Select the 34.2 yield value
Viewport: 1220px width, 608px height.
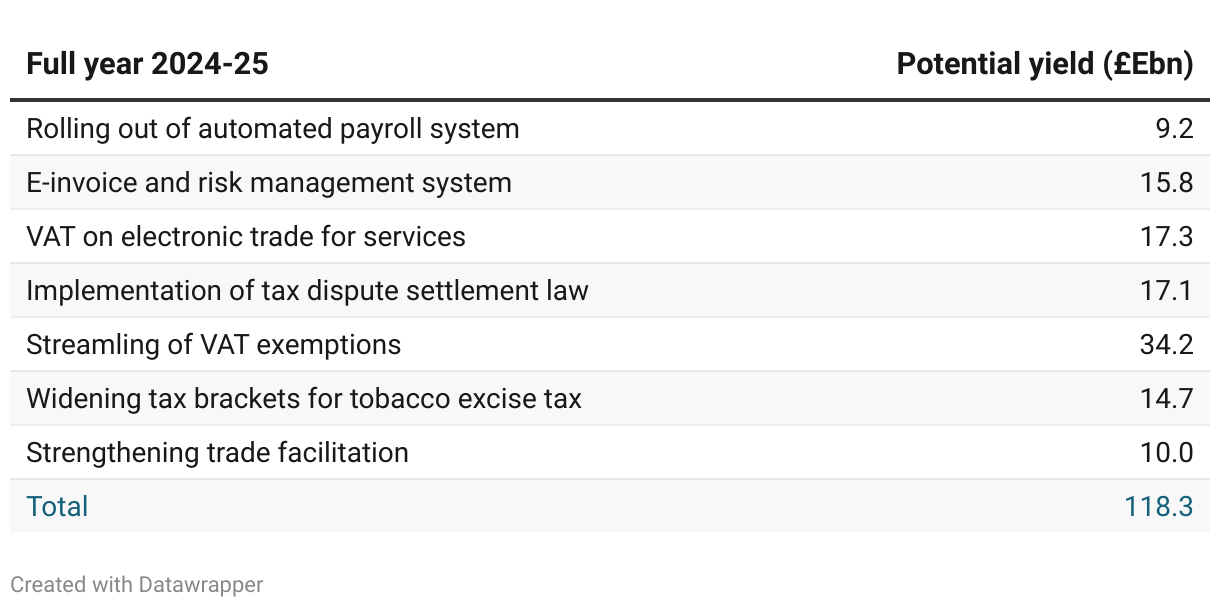click(1168, 345)
